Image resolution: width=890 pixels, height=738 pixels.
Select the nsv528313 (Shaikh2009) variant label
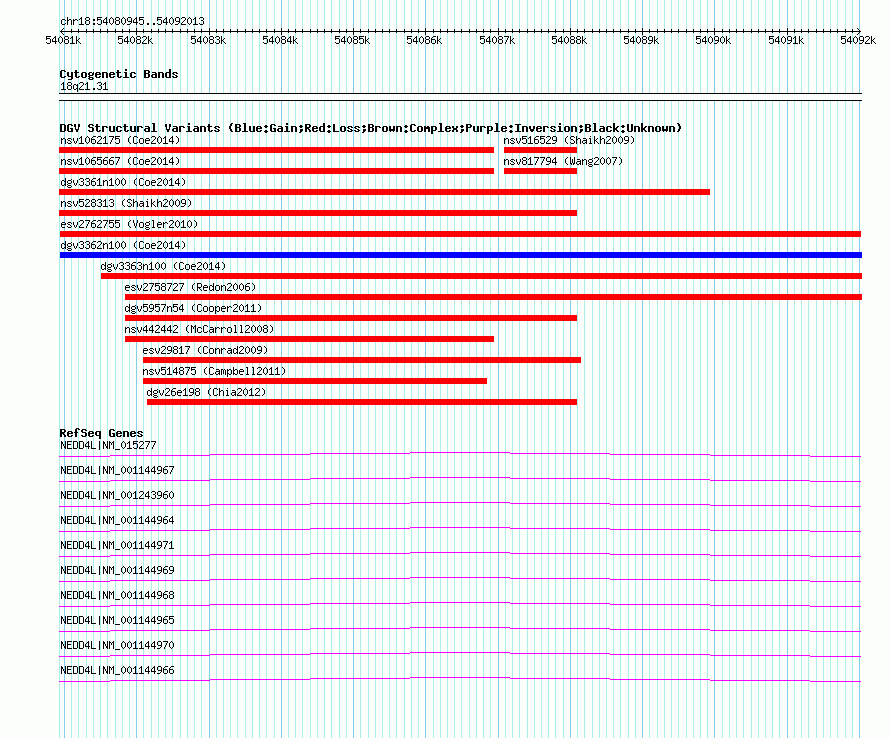[x=126, y=203]
